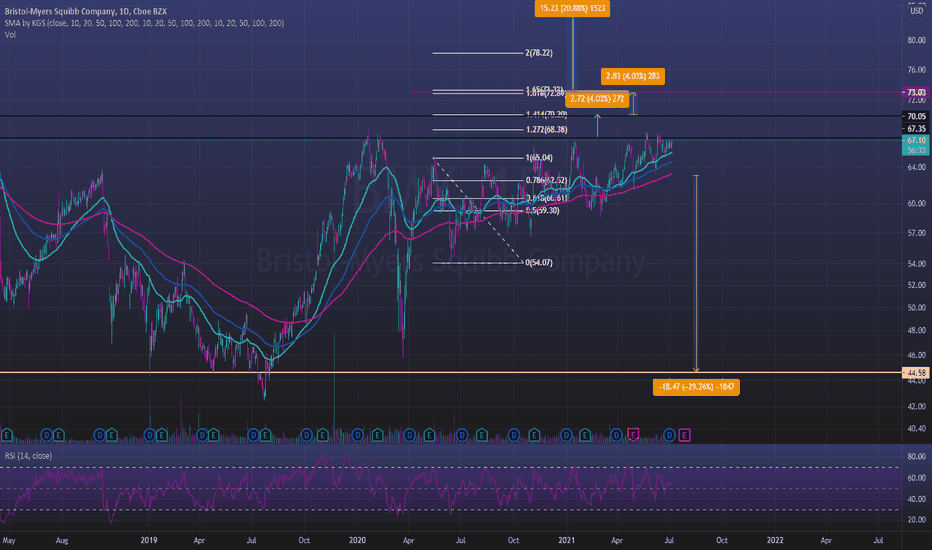Click the earnings marker just after 2020 starts

click(x=377, y=435)
